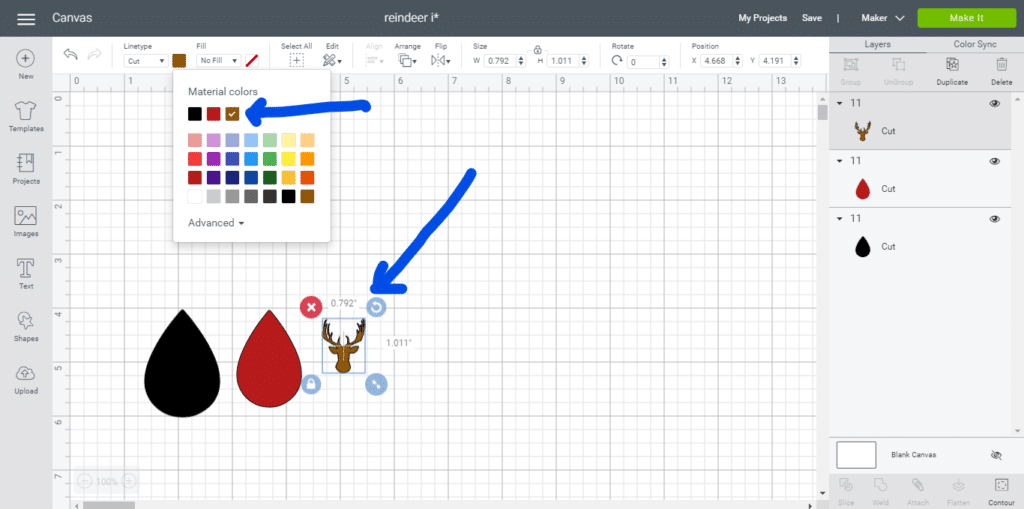
Task: Click the Undo arrow
Action: (x=70, y=54)
